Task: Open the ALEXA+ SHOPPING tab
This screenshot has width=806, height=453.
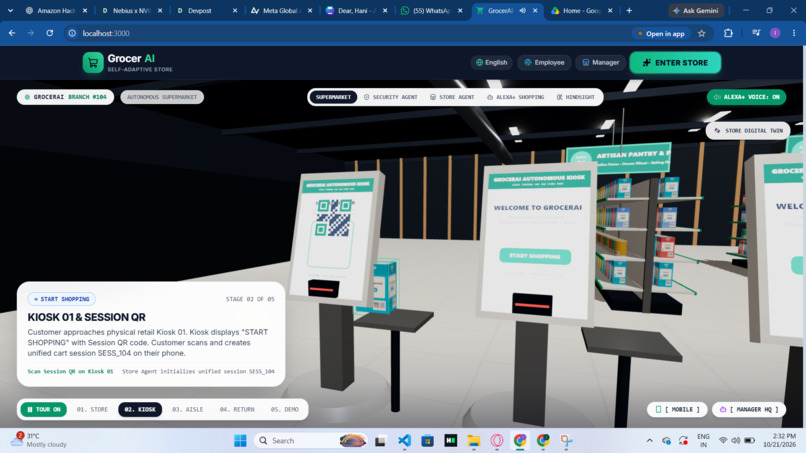Action: (x=515, y=97)
